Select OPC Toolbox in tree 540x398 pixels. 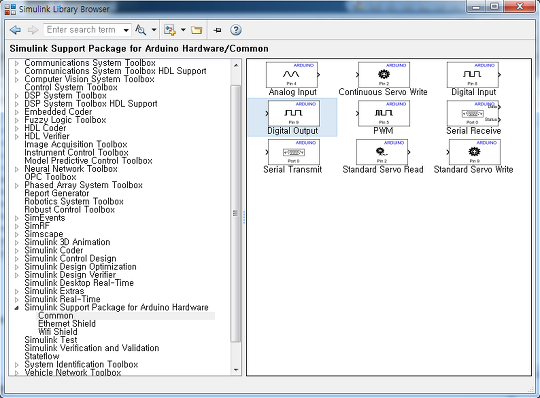click(50, 177)
